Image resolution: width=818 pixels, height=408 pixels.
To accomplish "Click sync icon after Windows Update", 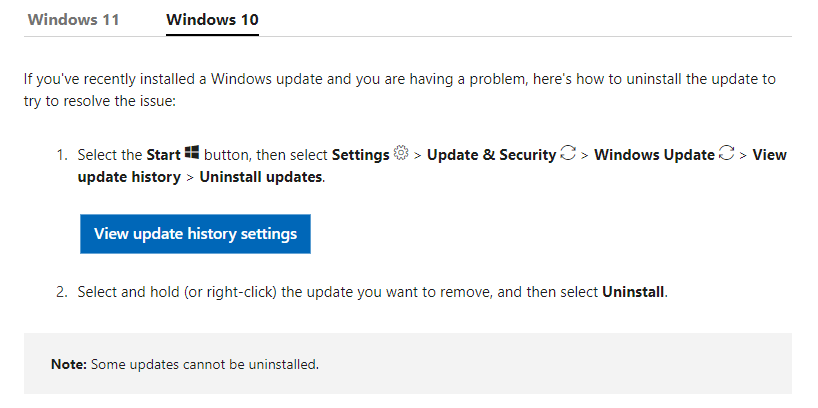I will pyautogui.click(x=726, y=153).
